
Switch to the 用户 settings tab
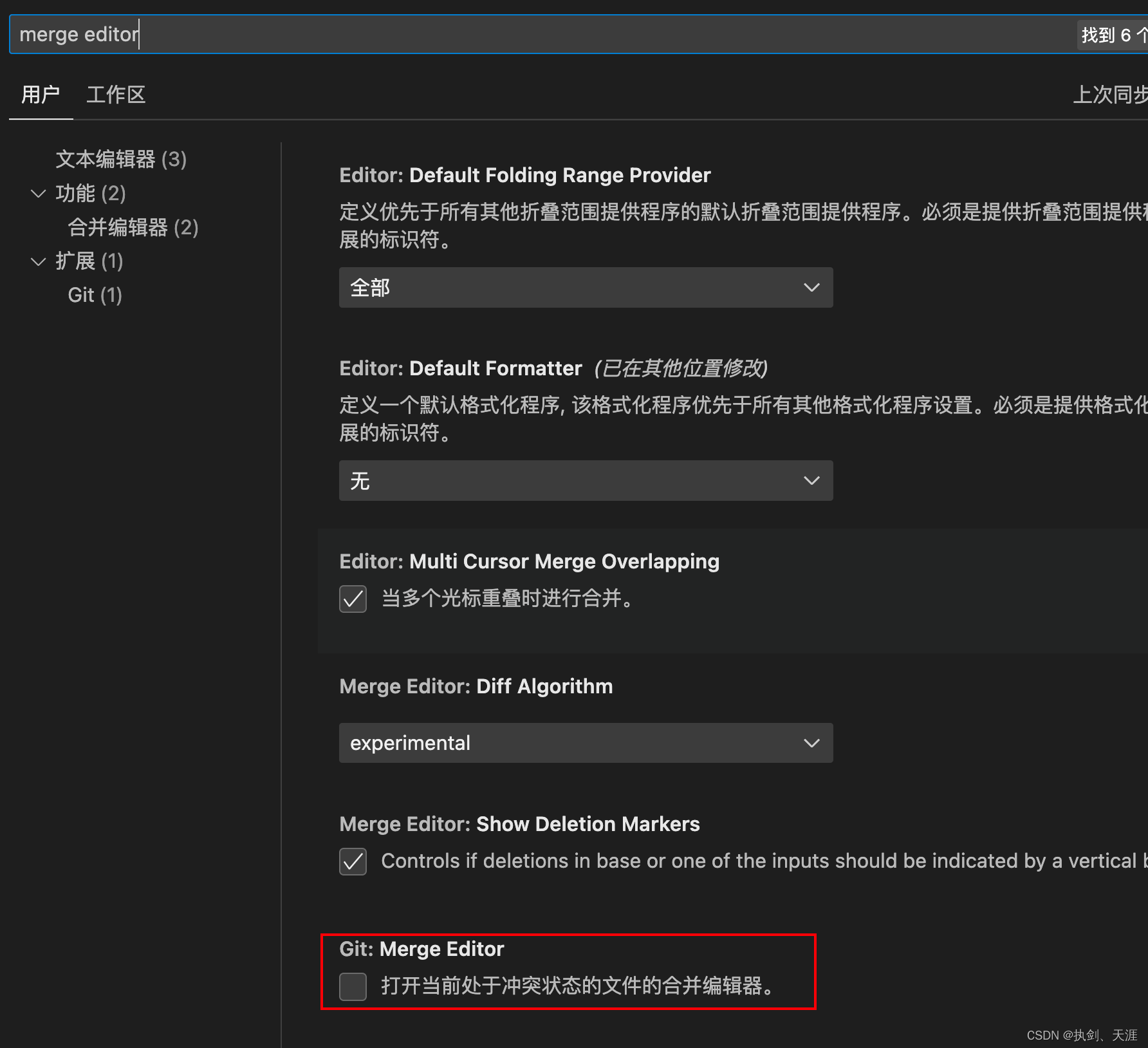41,95
